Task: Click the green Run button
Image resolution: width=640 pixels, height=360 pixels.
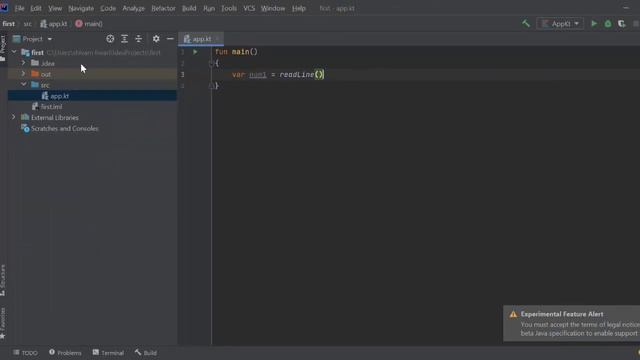Action: coord(594,24)
